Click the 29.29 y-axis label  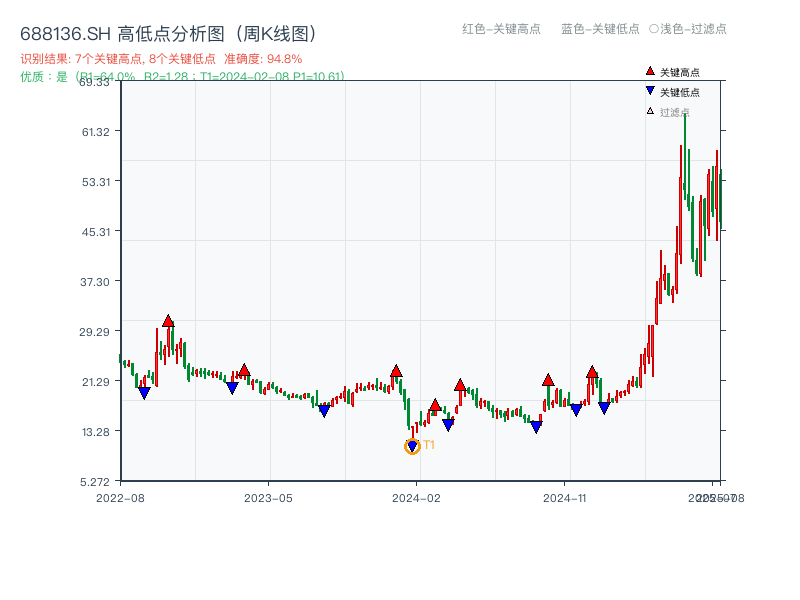95,332
